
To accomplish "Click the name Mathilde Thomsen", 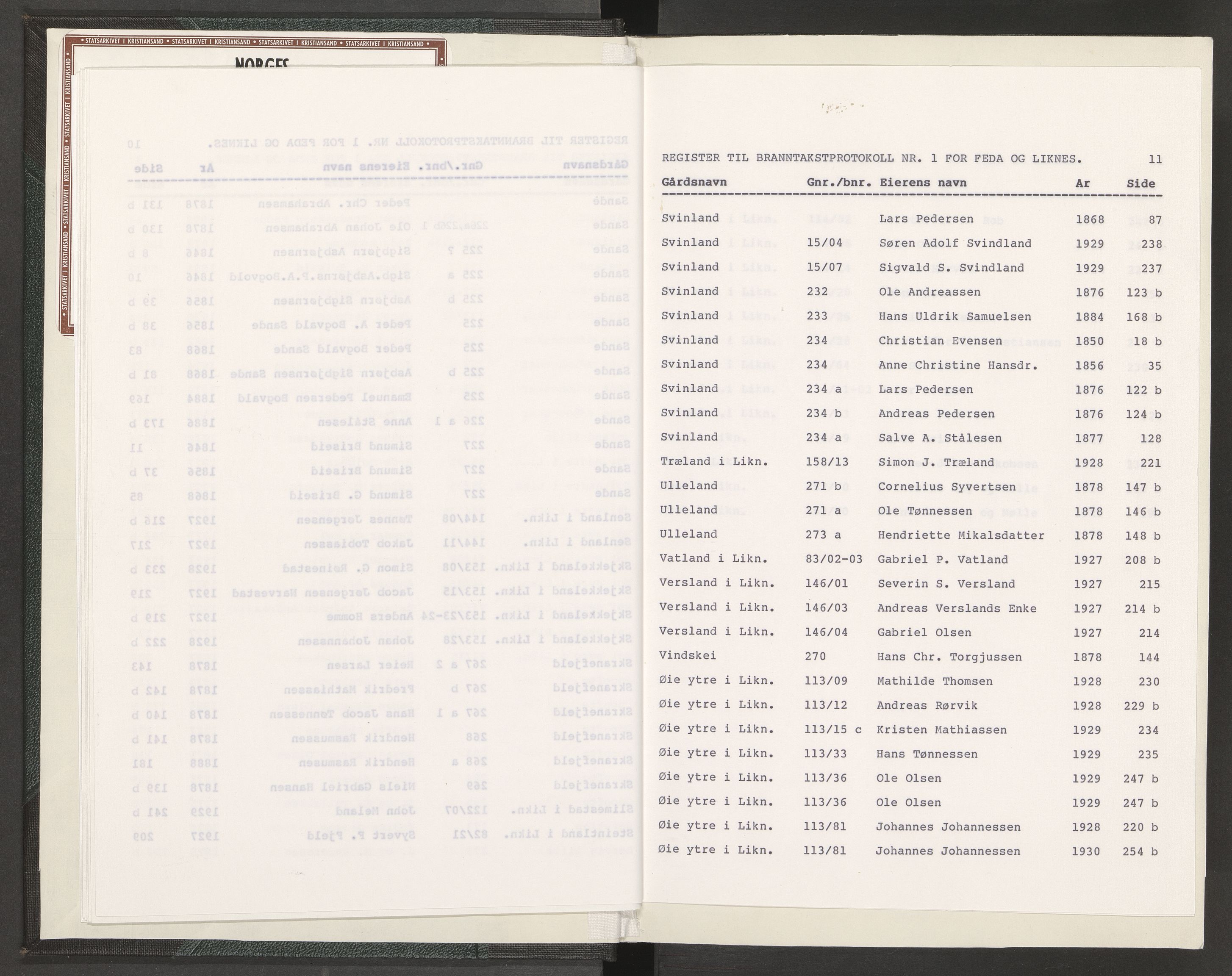I will (934, 682).
